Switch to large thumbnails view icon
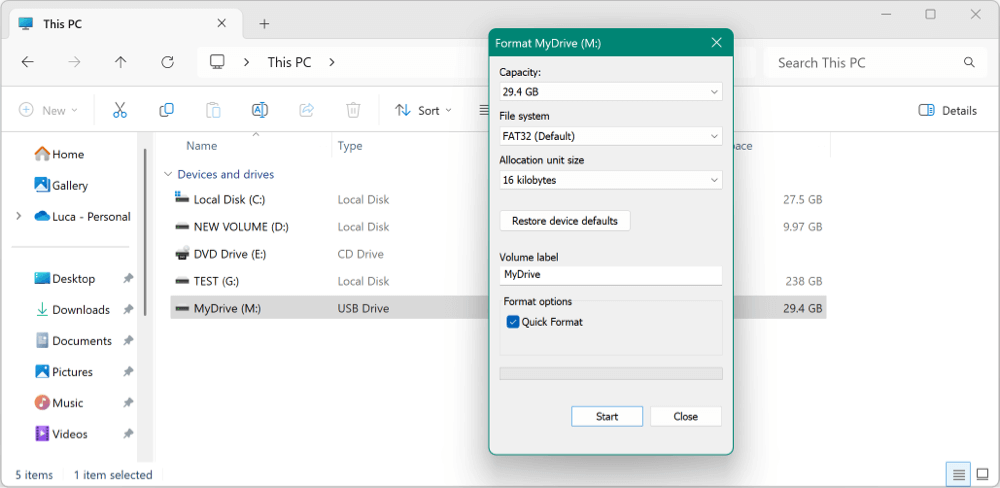The width and height of the screenshot is (1000, 488). [983, 474]
